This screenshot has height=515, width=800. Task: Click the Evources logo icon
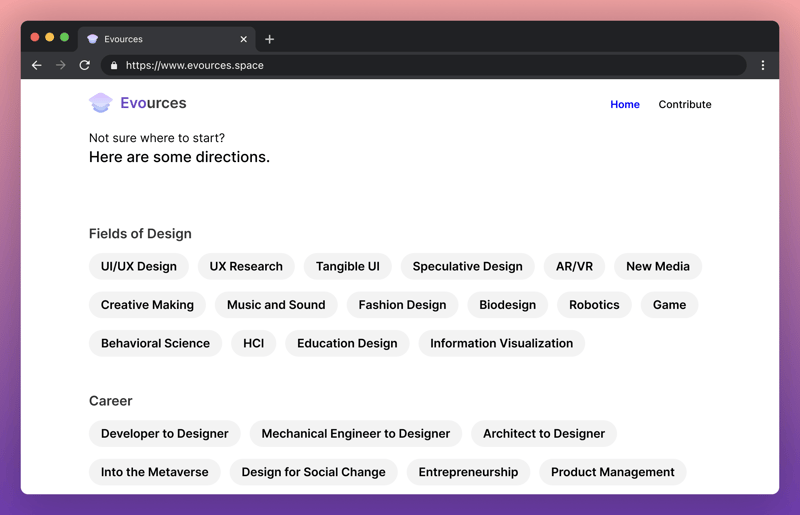click(100, 103)
